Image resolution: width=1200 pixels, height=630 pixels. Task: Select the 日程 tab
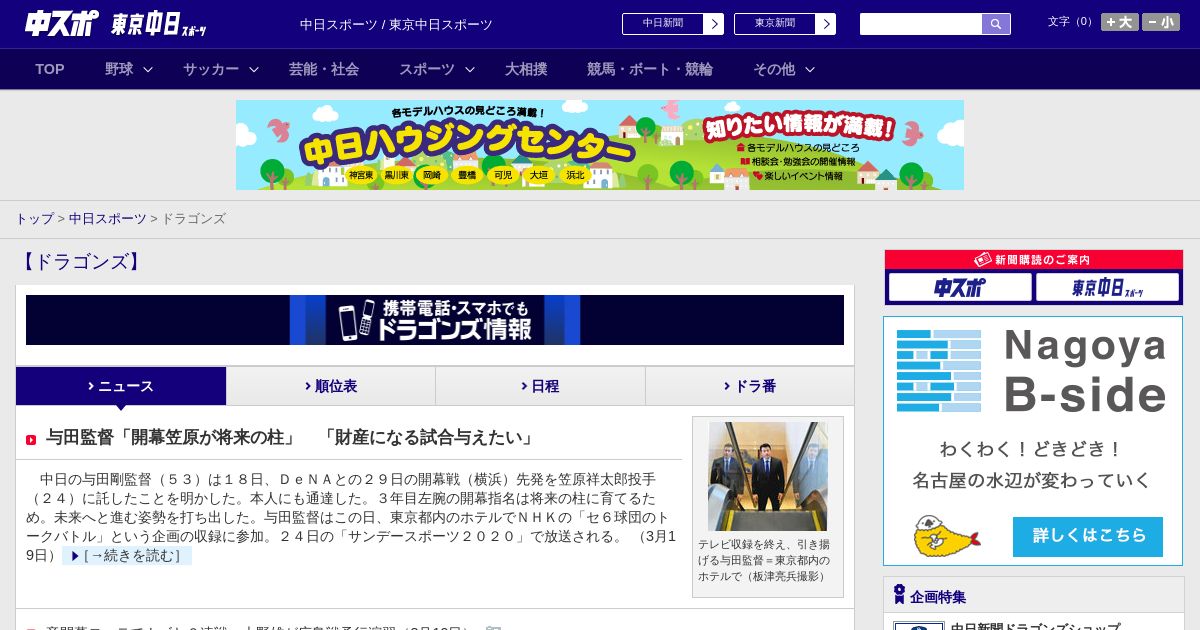[540, 386]
